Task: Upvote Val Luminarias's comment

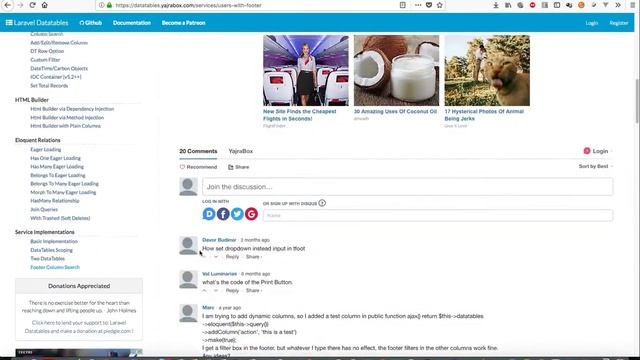Action: pos(204,291)
